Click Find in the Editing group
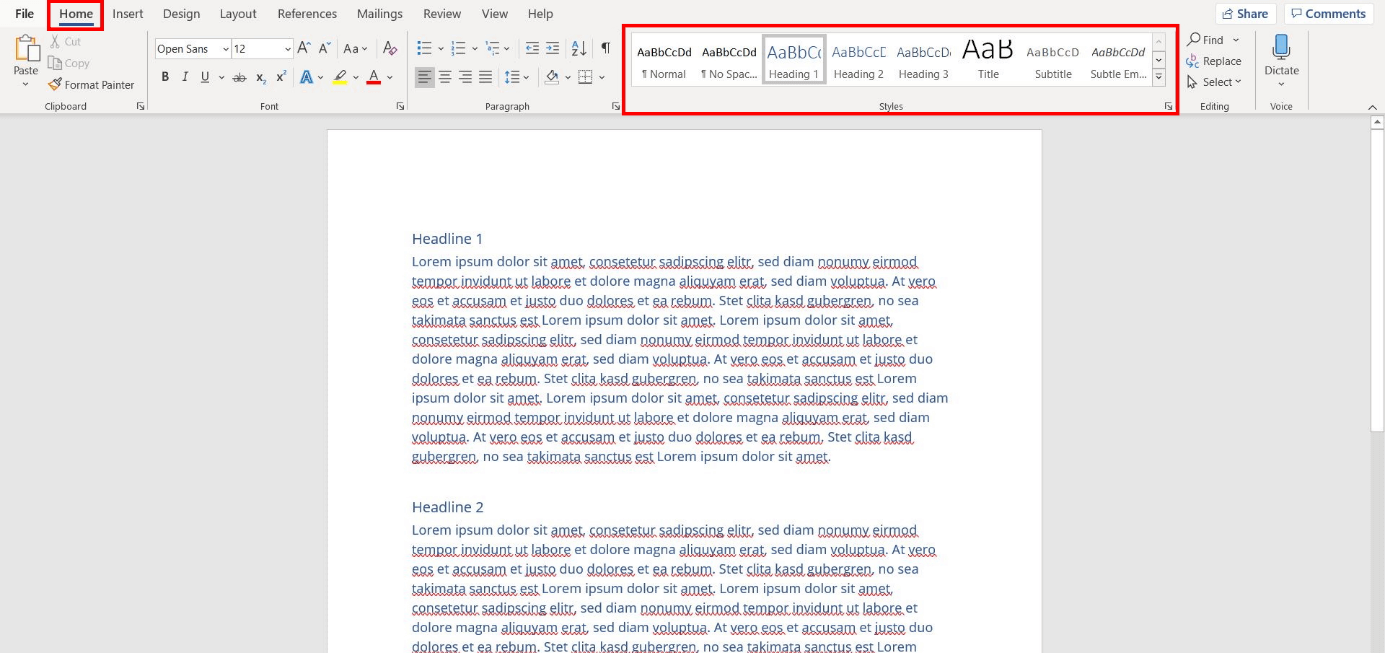This screenshot has width=1385, height=653. click(x=1205, y=40)
